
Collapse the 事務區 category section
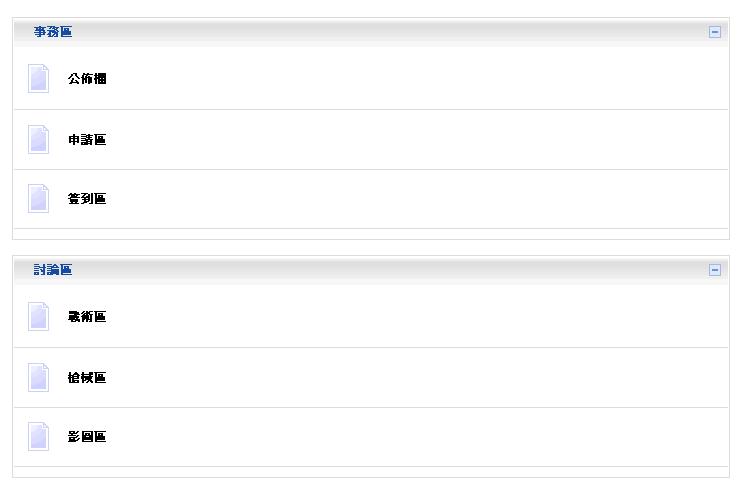click(714, 32)
